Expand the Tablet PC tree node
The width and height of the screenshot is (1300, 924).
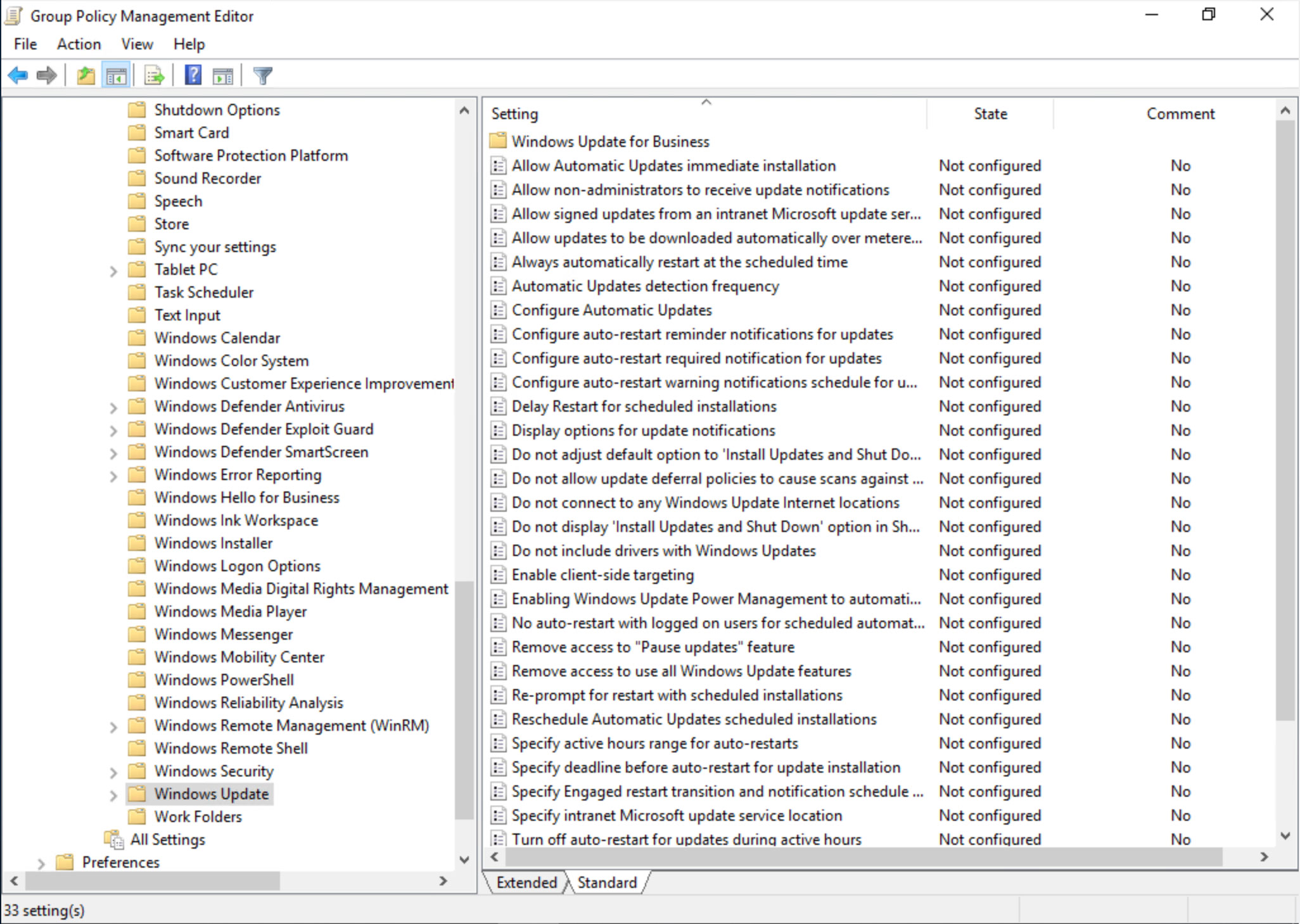click(113, 270)
